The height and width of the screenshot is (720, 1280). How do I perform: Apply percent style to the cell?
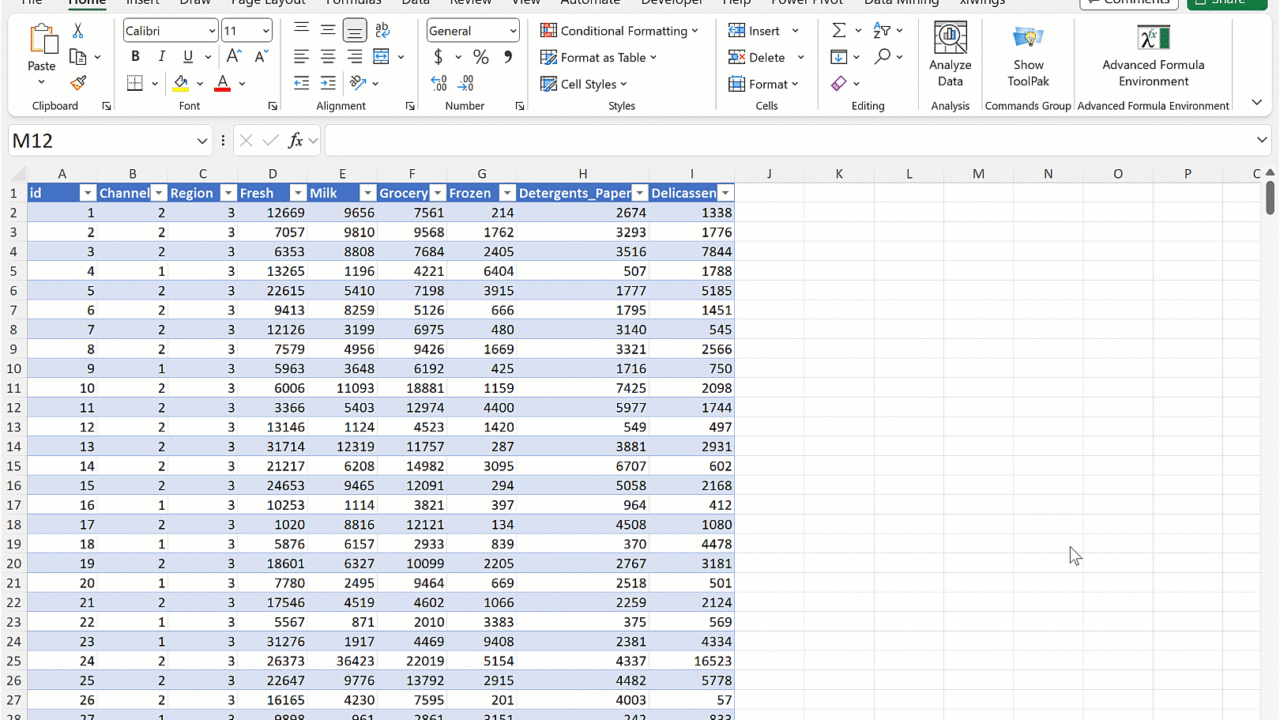[x=481, y=57]
